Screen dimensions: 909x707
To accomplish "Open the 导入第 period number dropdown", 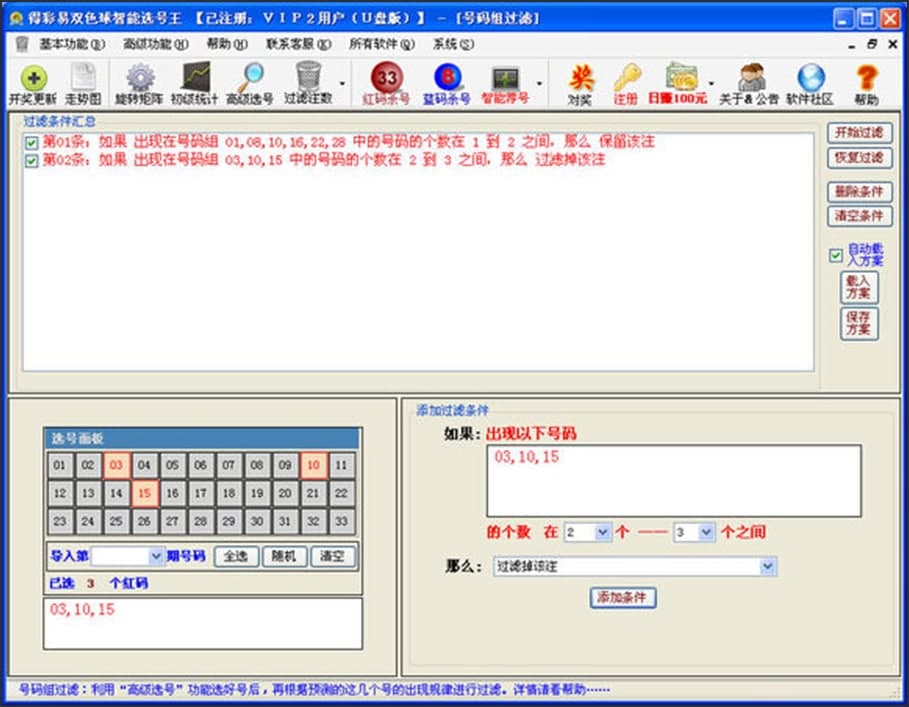I will [156, 555].
